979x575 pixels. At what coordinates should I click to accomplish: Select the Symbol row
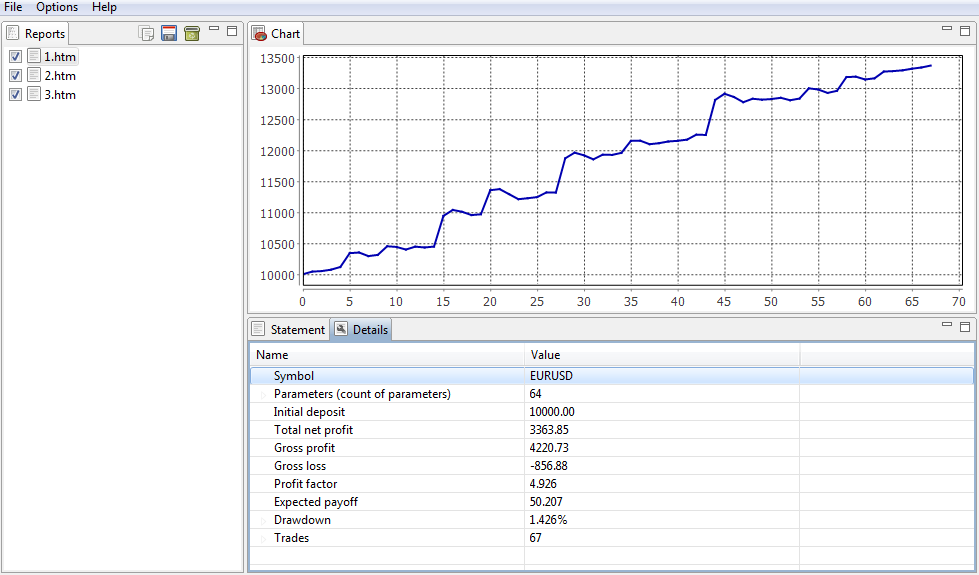click(612, 376)
